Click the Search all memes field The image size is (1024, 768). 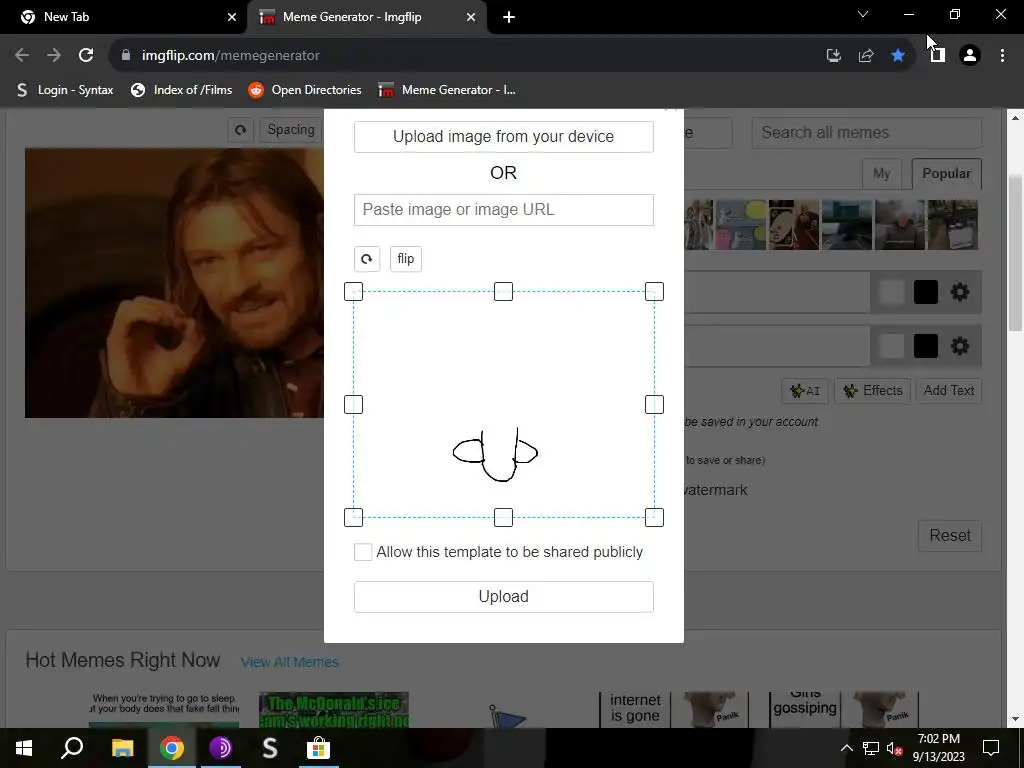pos(867,133)
